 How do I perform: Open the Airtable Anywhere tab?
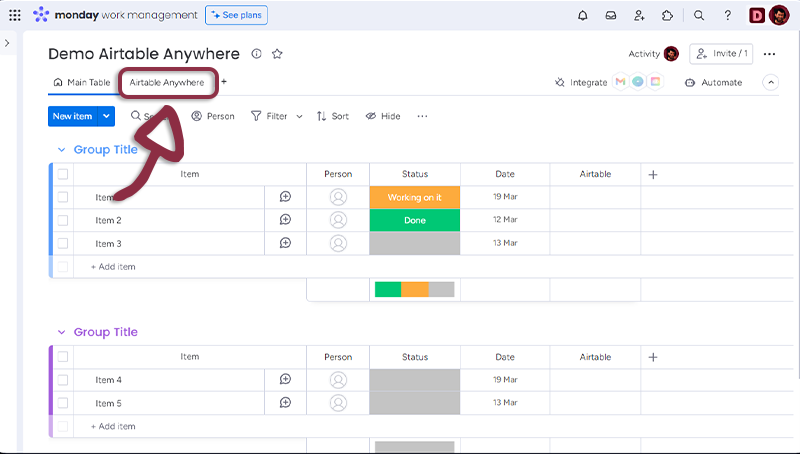click(x=166, y=83)
